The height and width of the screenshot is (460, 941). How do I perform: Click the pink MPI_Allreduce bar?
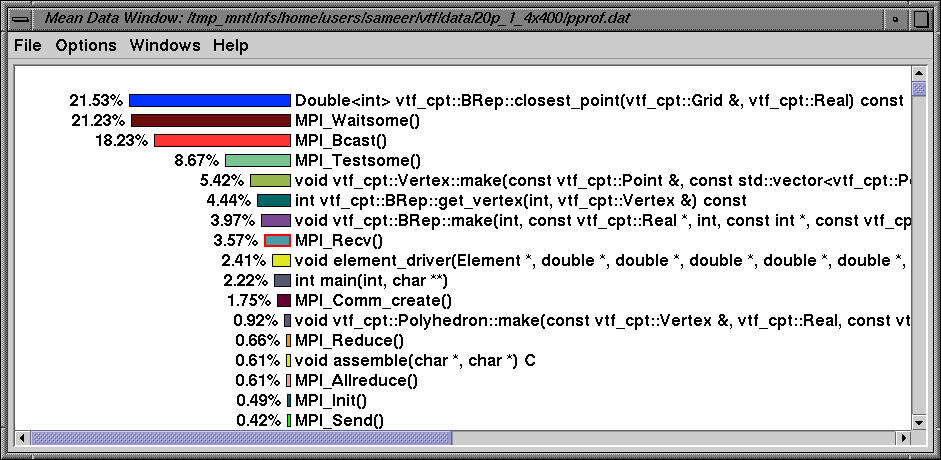click(289, 380)
